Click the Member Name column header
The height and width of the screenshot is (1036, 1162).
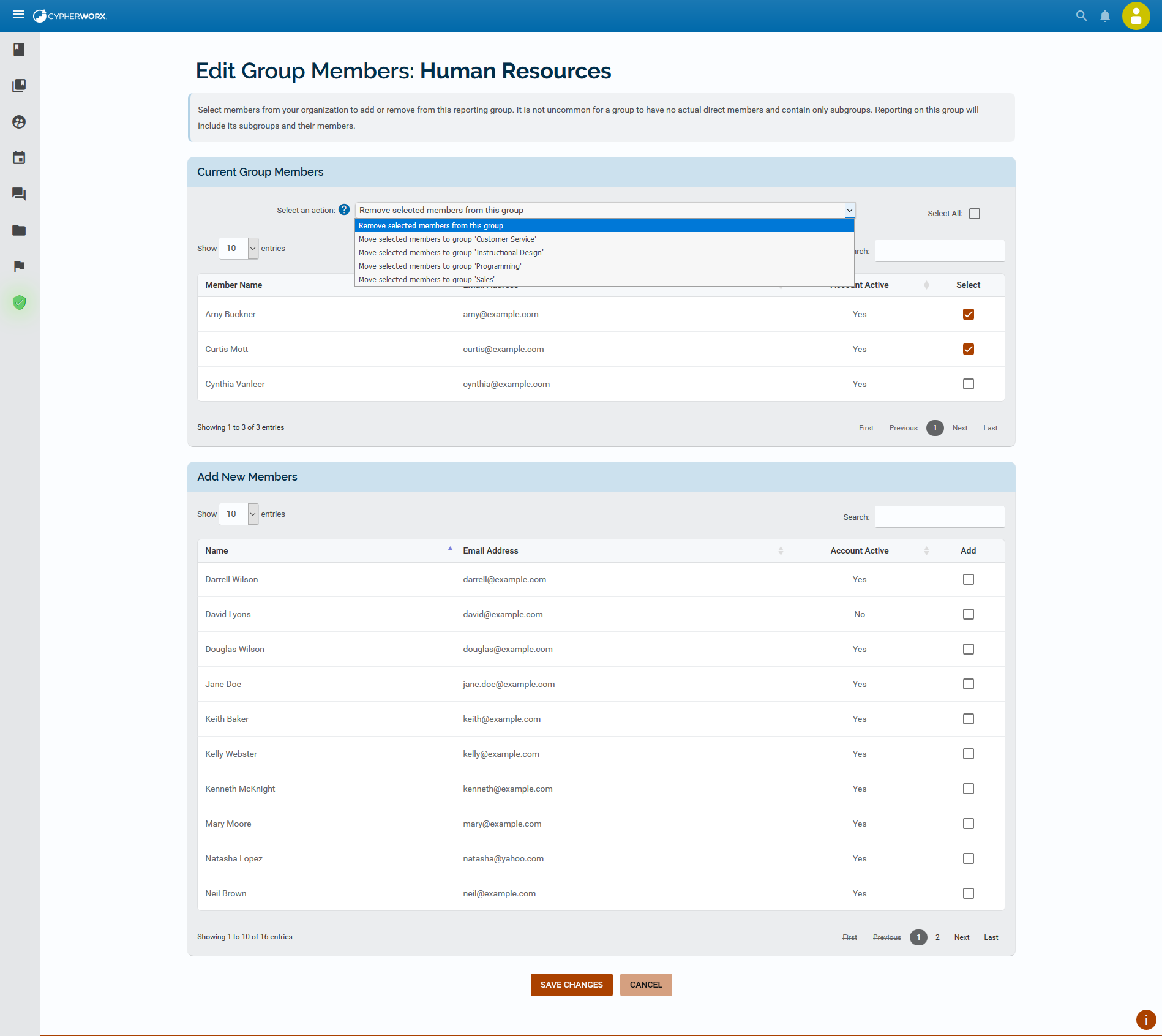coord(234,285)
